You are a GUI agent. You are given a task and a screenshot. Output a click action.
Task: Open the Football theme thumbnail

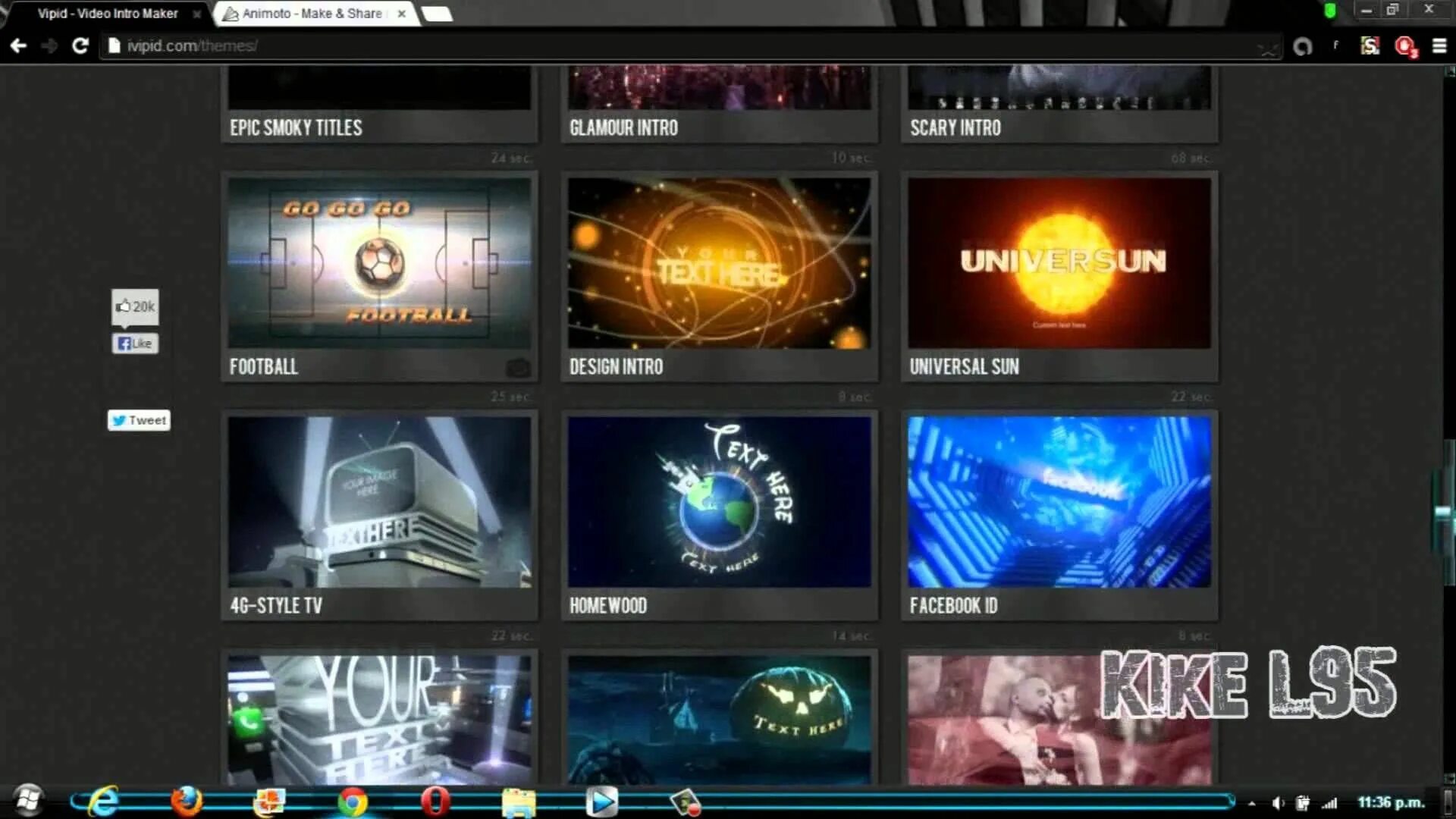click(379, 263)
